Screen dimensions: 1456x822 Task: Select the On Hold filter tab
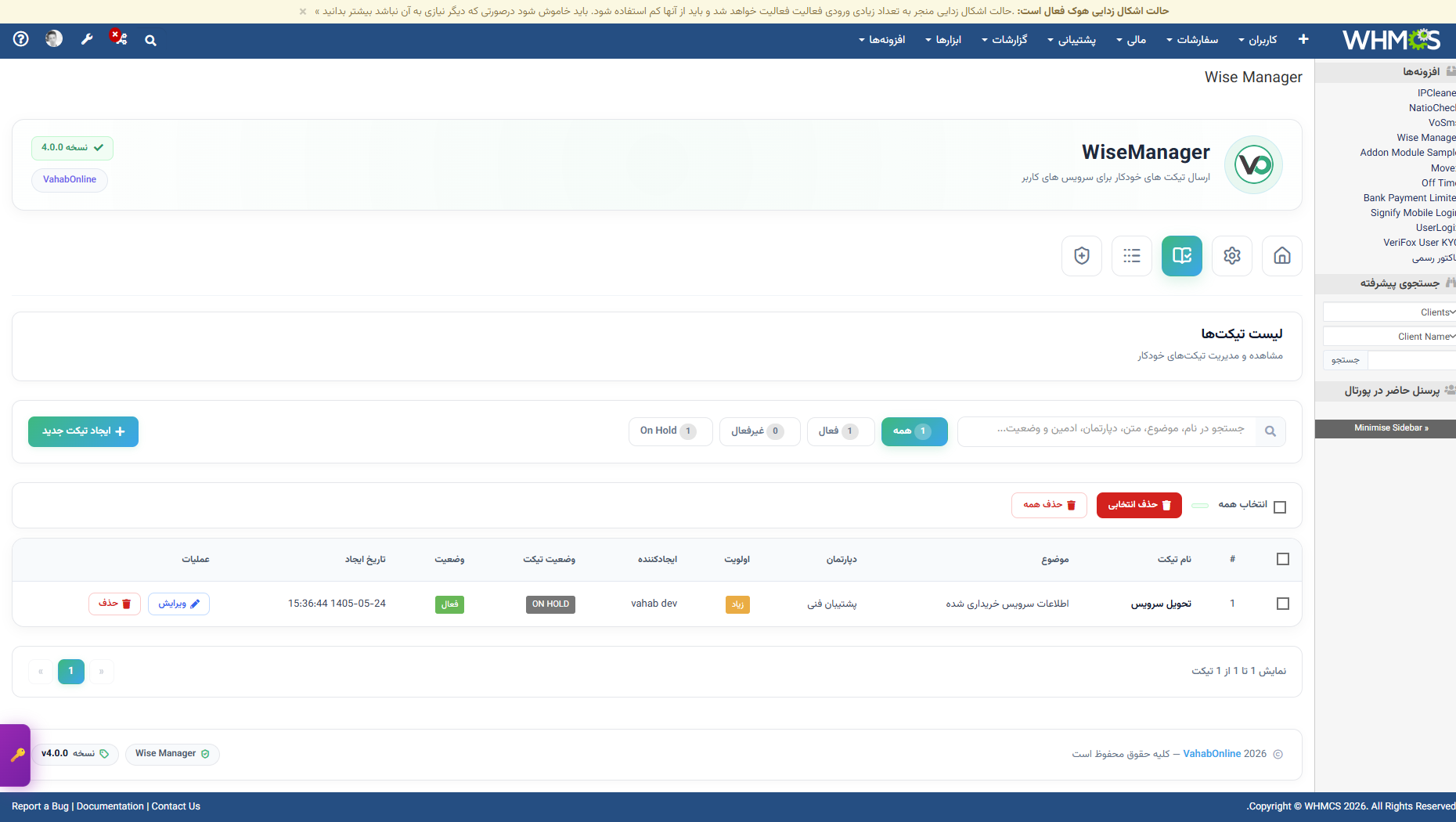(670, 431)
